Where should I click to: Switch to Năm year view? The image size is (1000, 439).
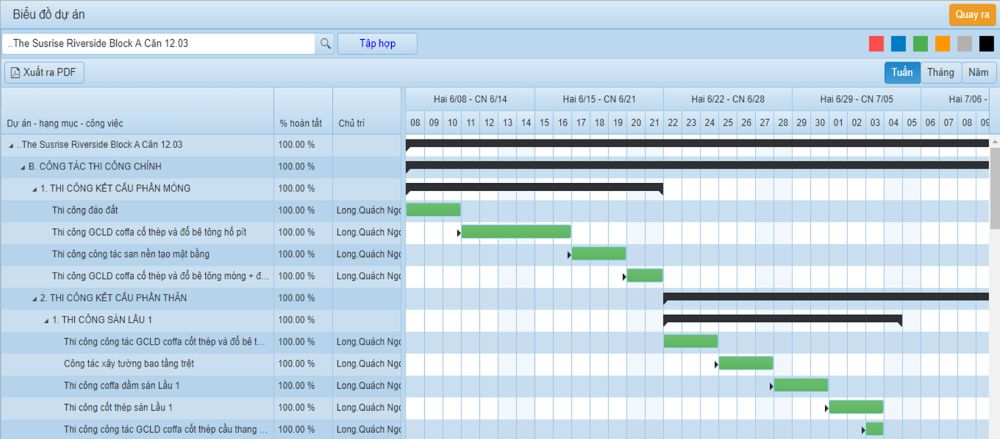[978, 72]
